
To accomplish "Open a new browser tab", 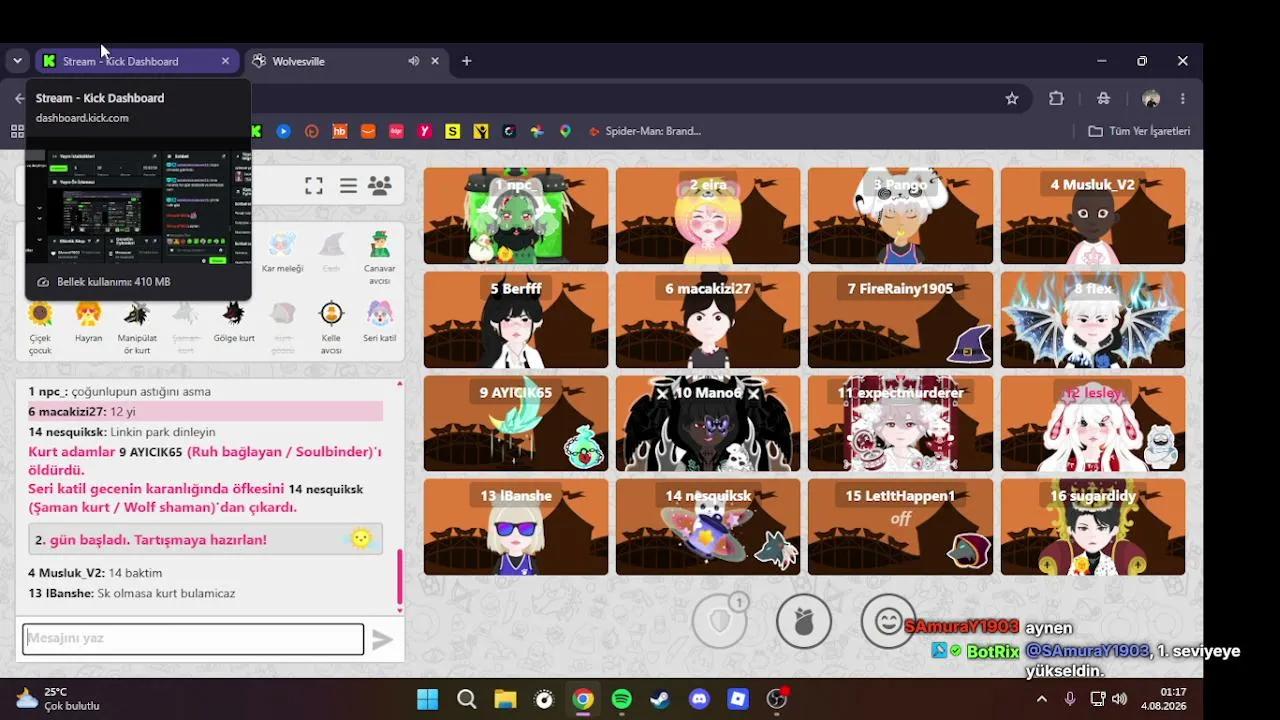I will tap(466, 61).
